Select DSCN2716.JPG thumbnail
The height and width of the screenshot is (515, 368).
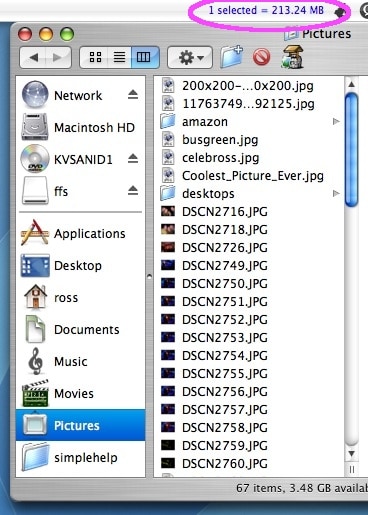click(x=168, y=211)
